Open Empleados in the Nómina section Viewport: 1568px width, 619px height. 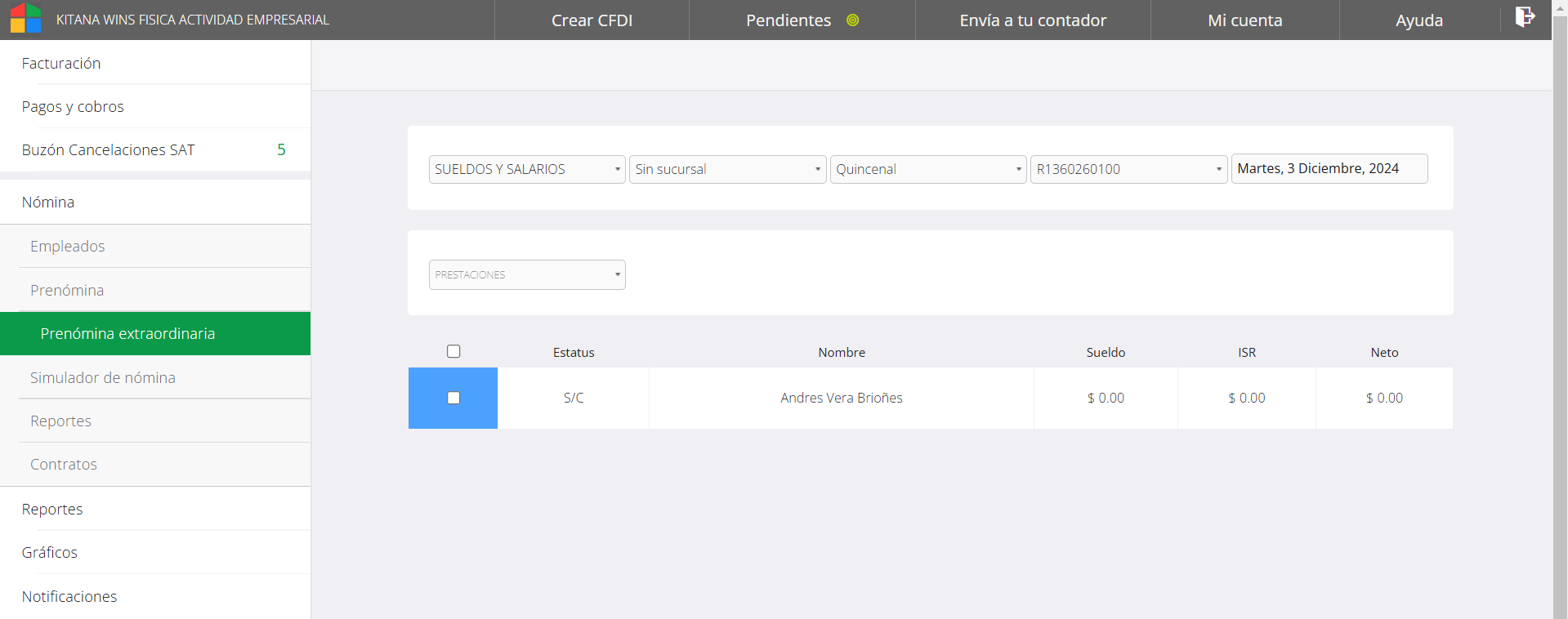point(68,246)
